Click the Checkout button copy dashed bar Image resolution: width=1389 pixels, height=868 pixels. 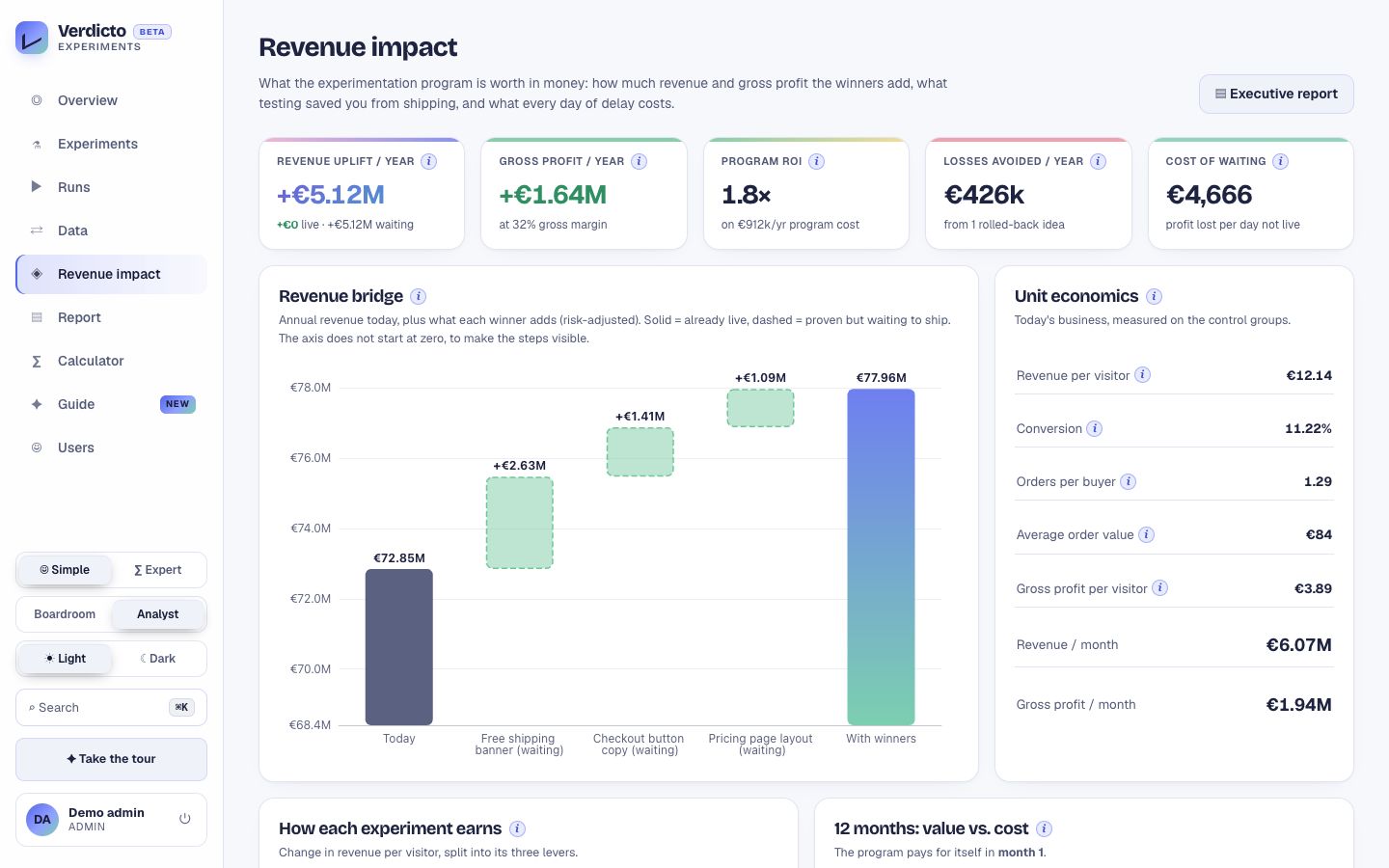640,452
